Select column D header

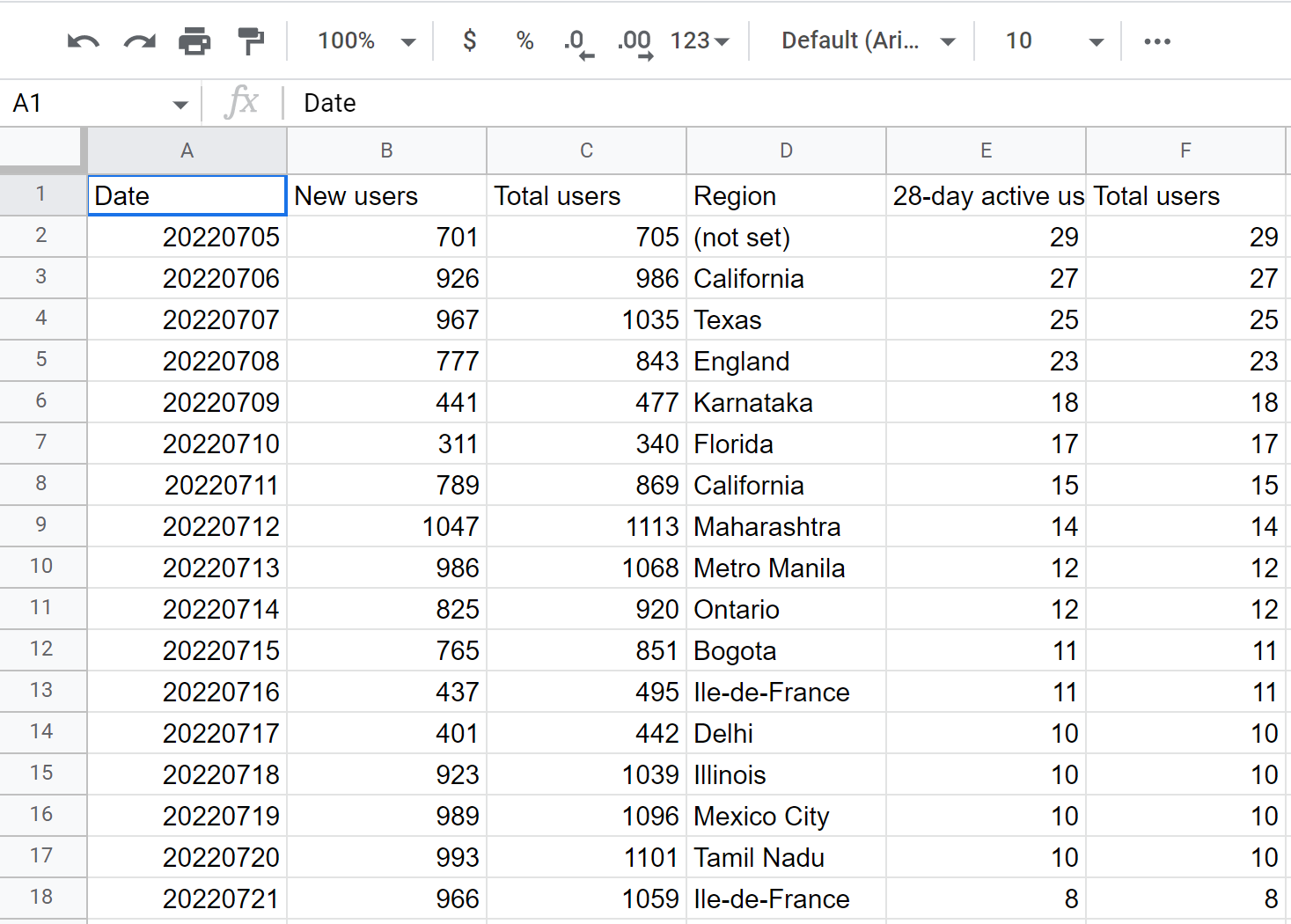coord(786,151)
